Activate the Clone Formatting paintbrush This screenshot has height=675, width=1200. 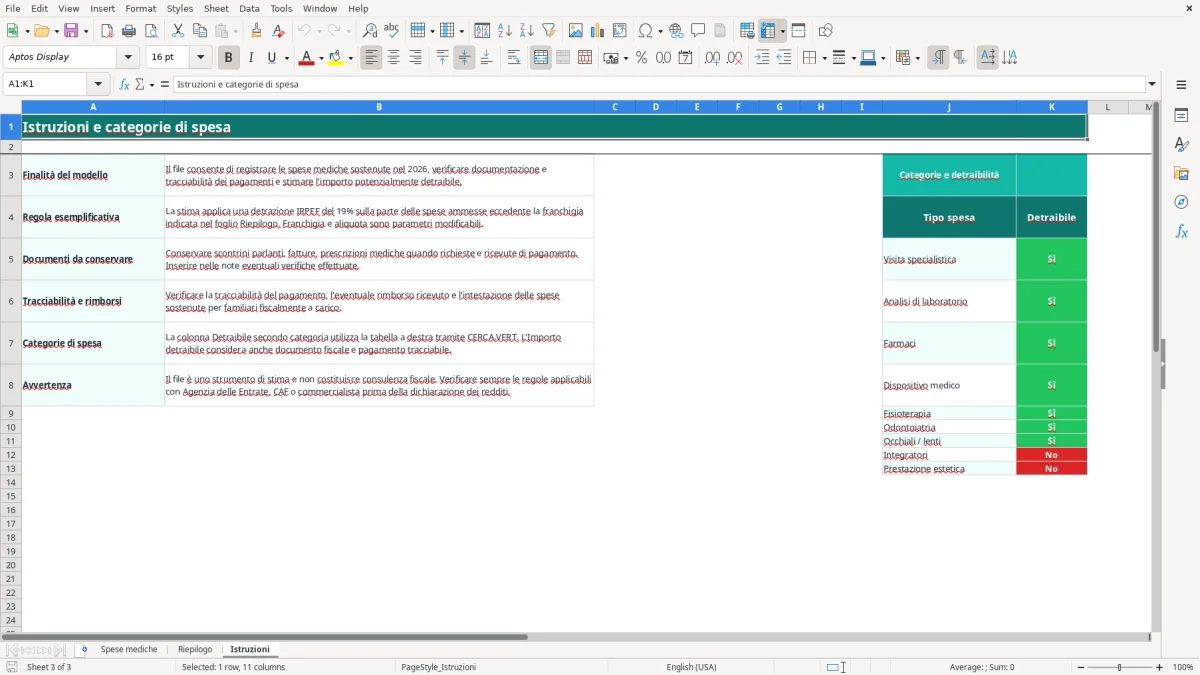[x=256, y=31]
